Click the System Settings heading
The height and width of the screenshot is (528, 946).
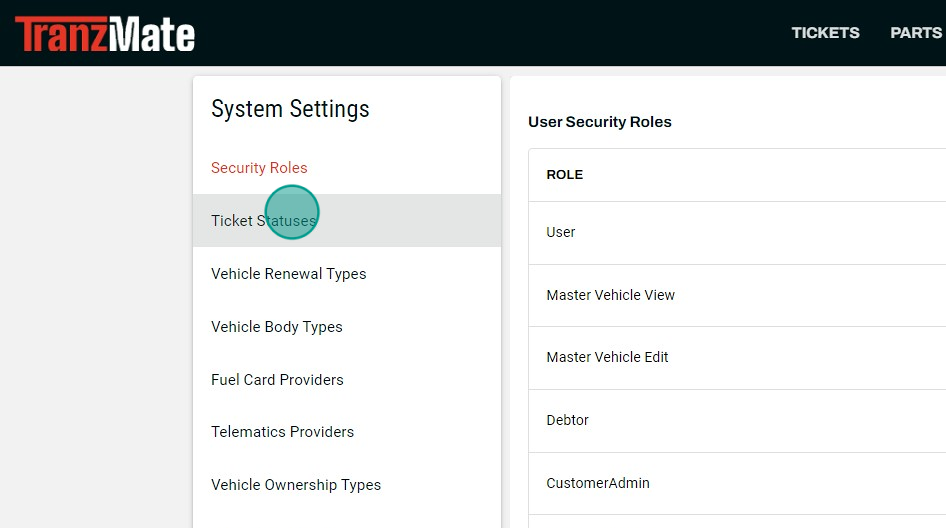(290, 109)
